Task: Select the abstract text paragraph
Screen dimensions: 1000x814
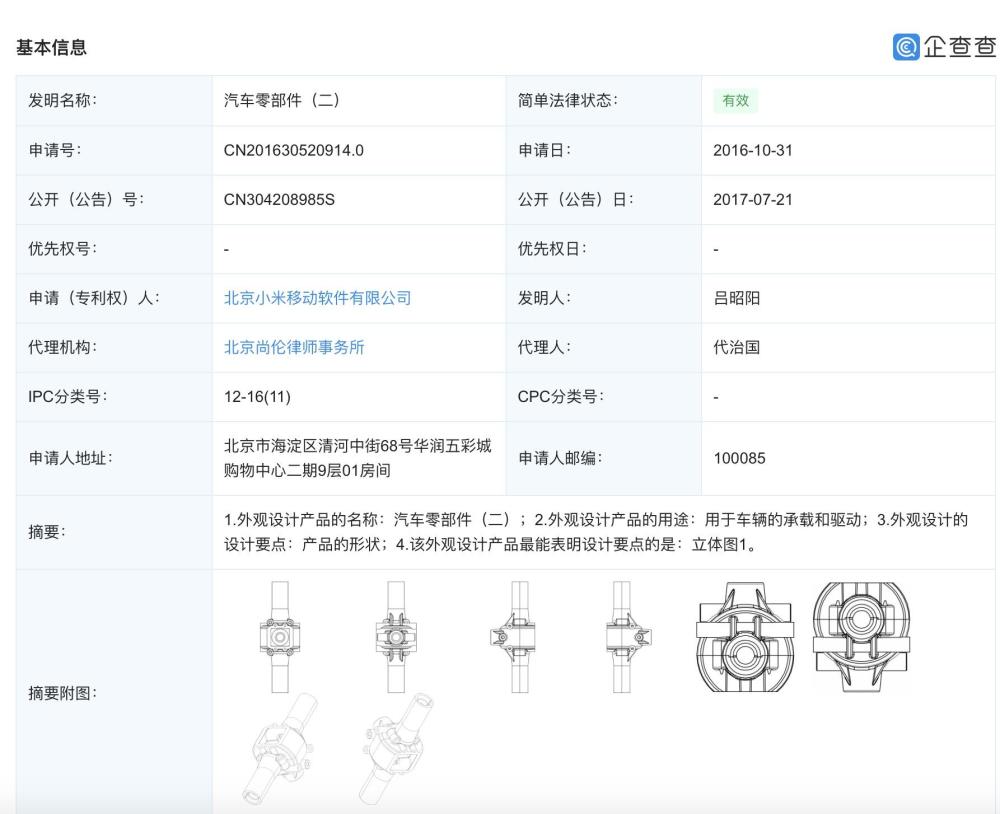Action: [x=596, y=532]
